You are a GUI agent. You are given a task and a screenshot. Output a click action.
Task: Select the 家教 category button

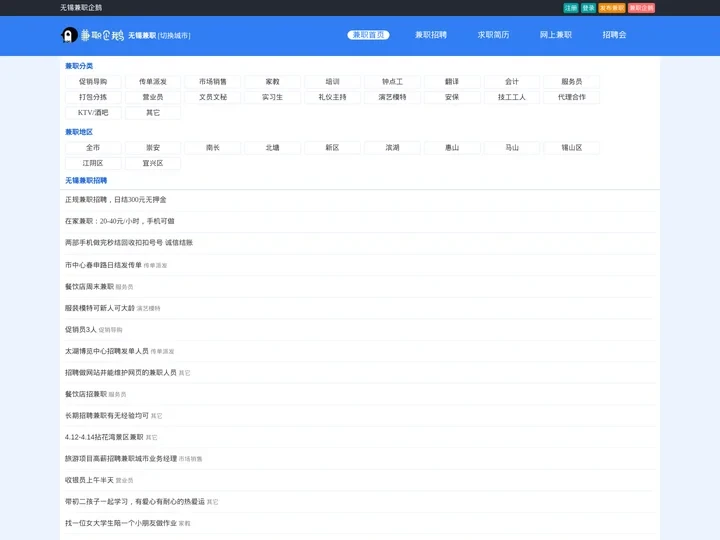click(x=273, y=82)
